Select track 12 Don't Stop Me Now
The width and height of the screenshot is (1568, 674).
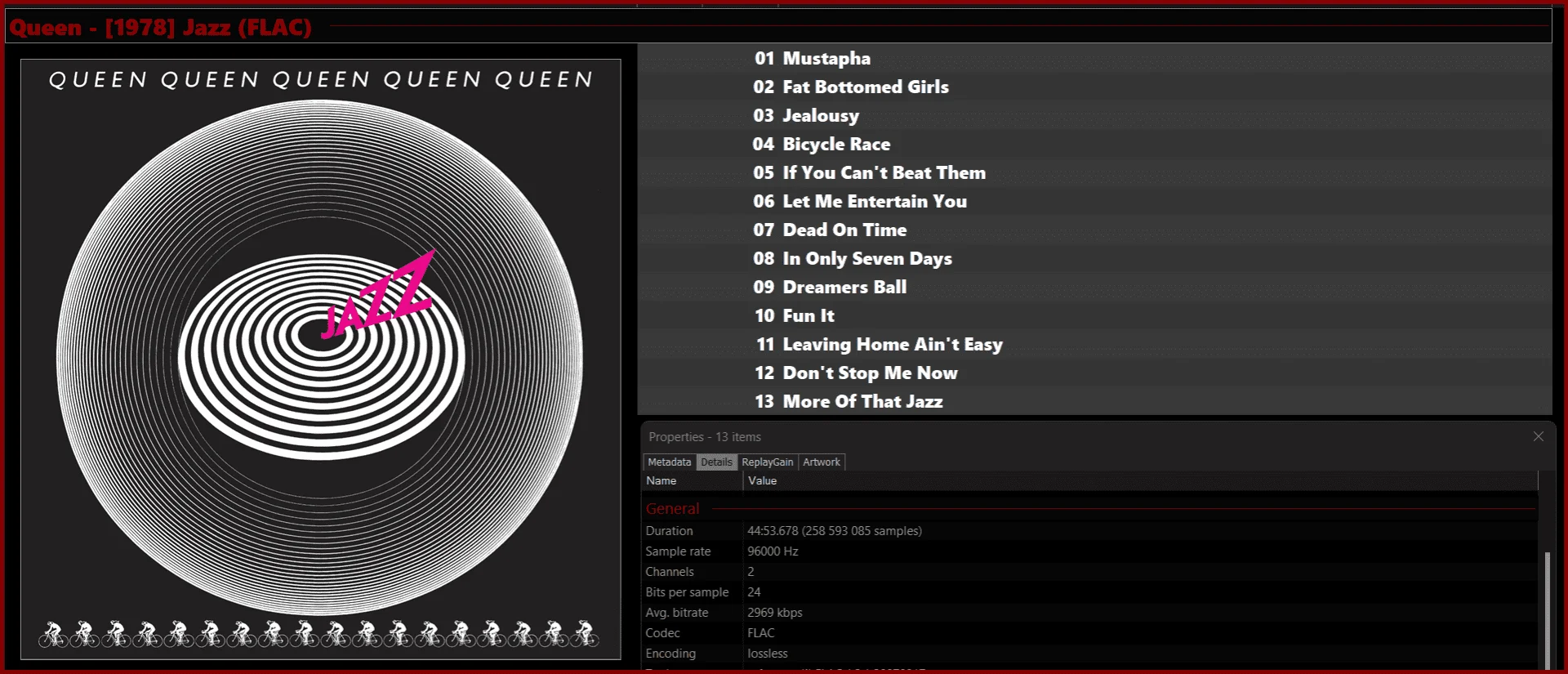click(1094, 373)
